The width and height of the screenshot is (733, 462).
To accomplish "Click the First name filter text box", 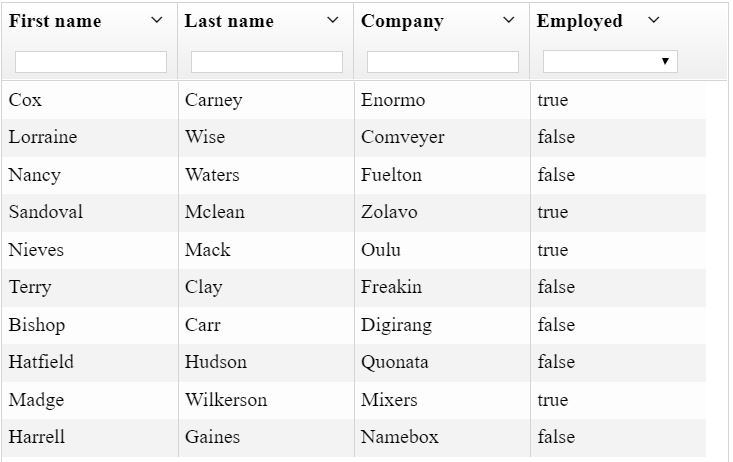I will 91,62.
